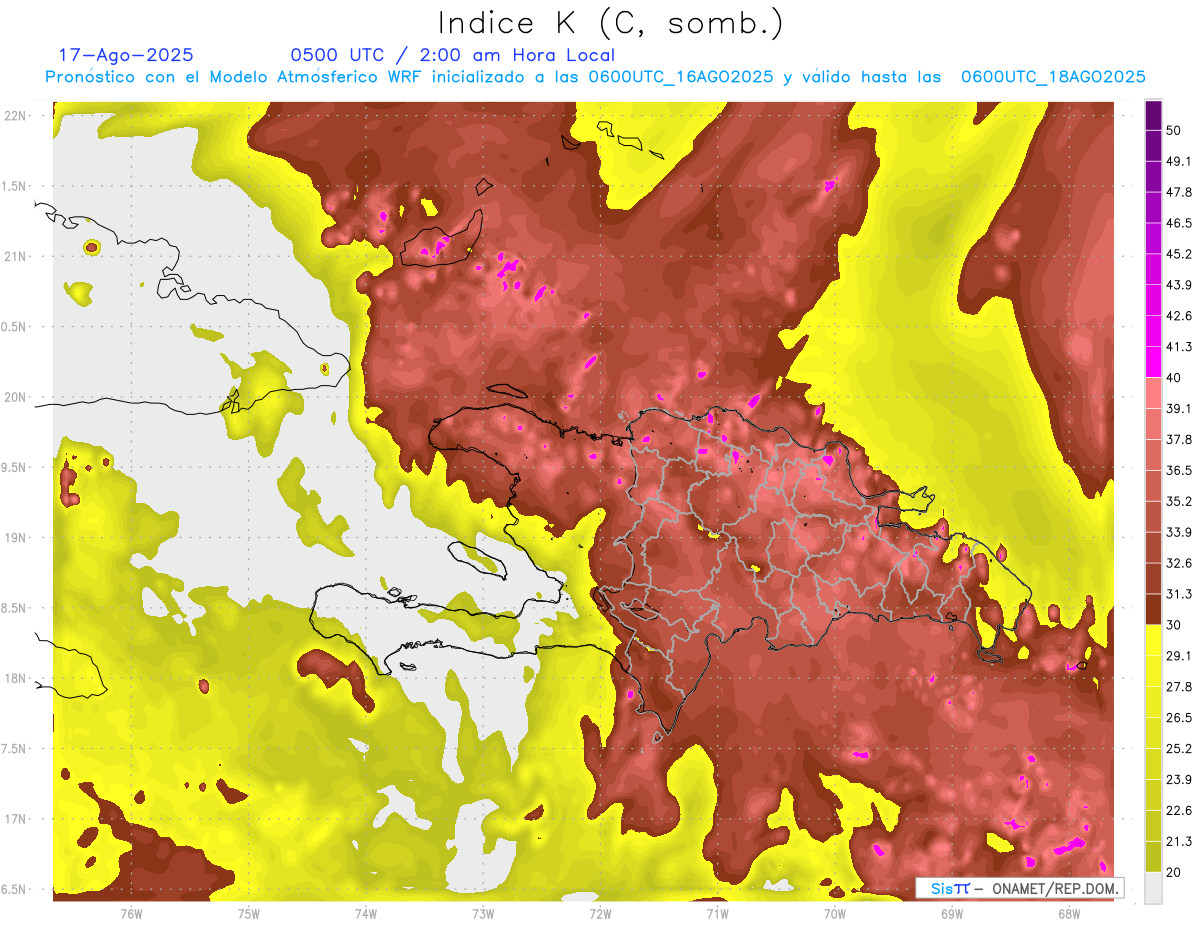Click the "71W" longitude label
This screenshot has height=927, width=1200.
click(x=717, y=913)
